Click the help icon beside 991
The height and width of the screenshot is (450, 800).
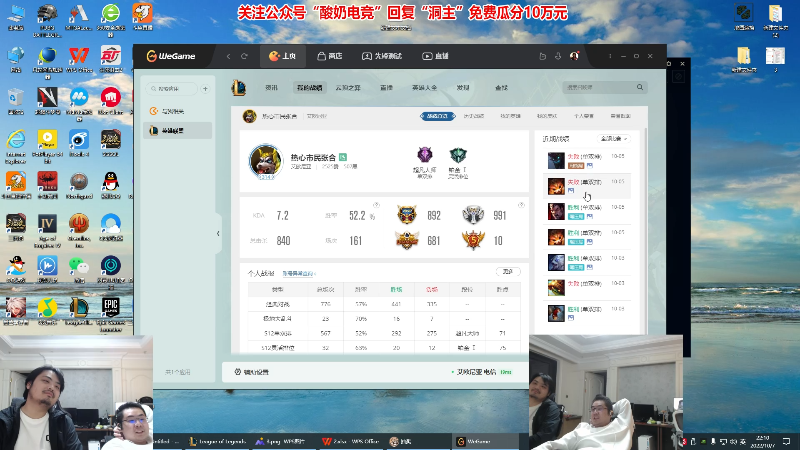click(521, 205)
